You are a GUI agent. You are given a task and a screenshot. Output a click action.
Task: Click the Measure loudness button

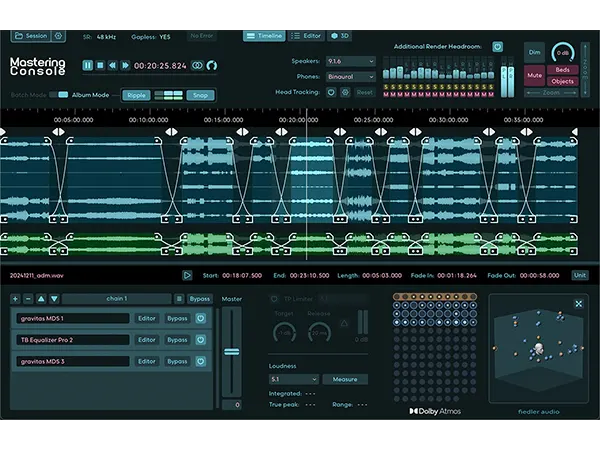coord(345,379)
